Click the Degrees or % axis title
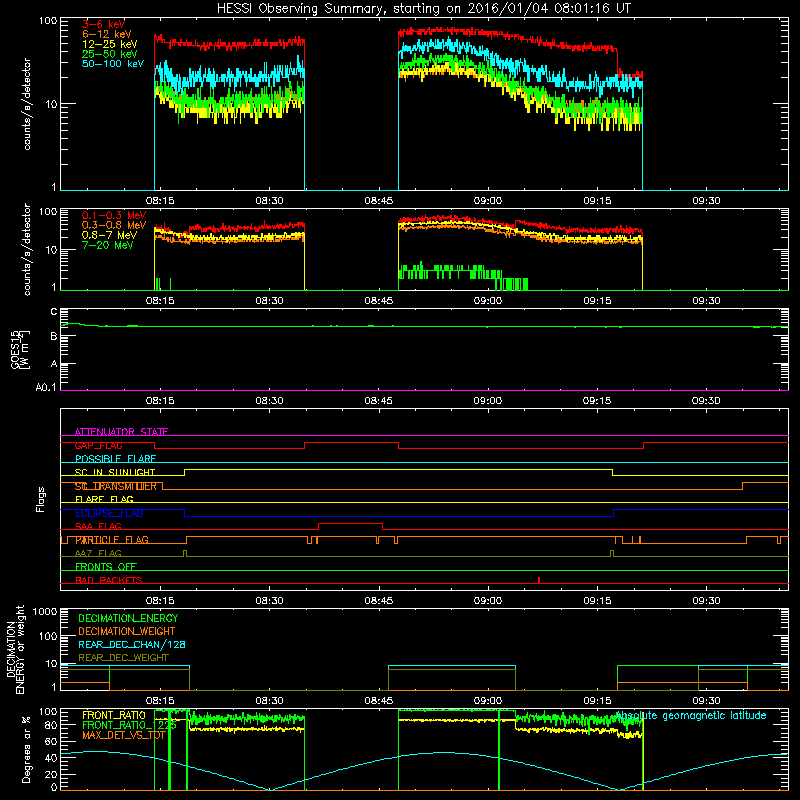 26,749
